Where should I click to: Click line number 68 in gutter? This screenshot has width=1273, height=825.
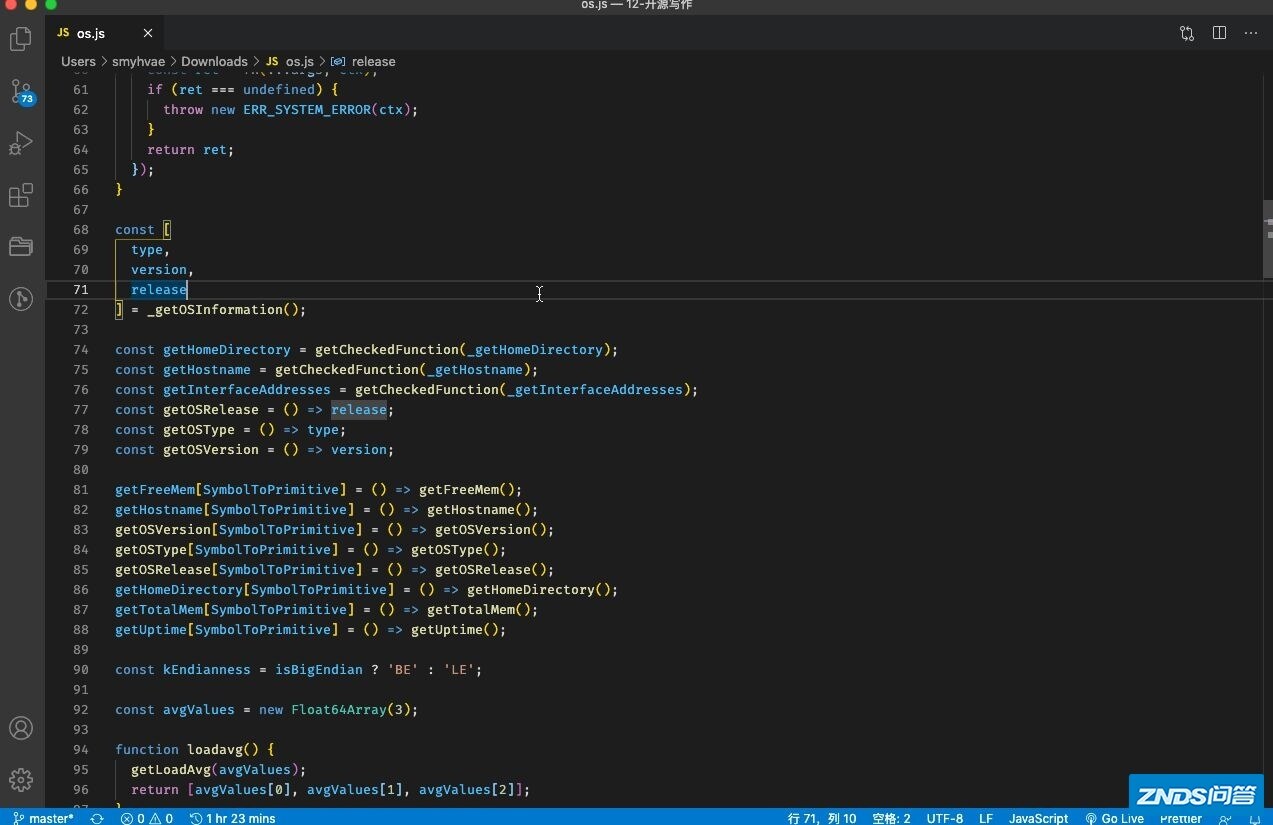[x=80, y=229]
